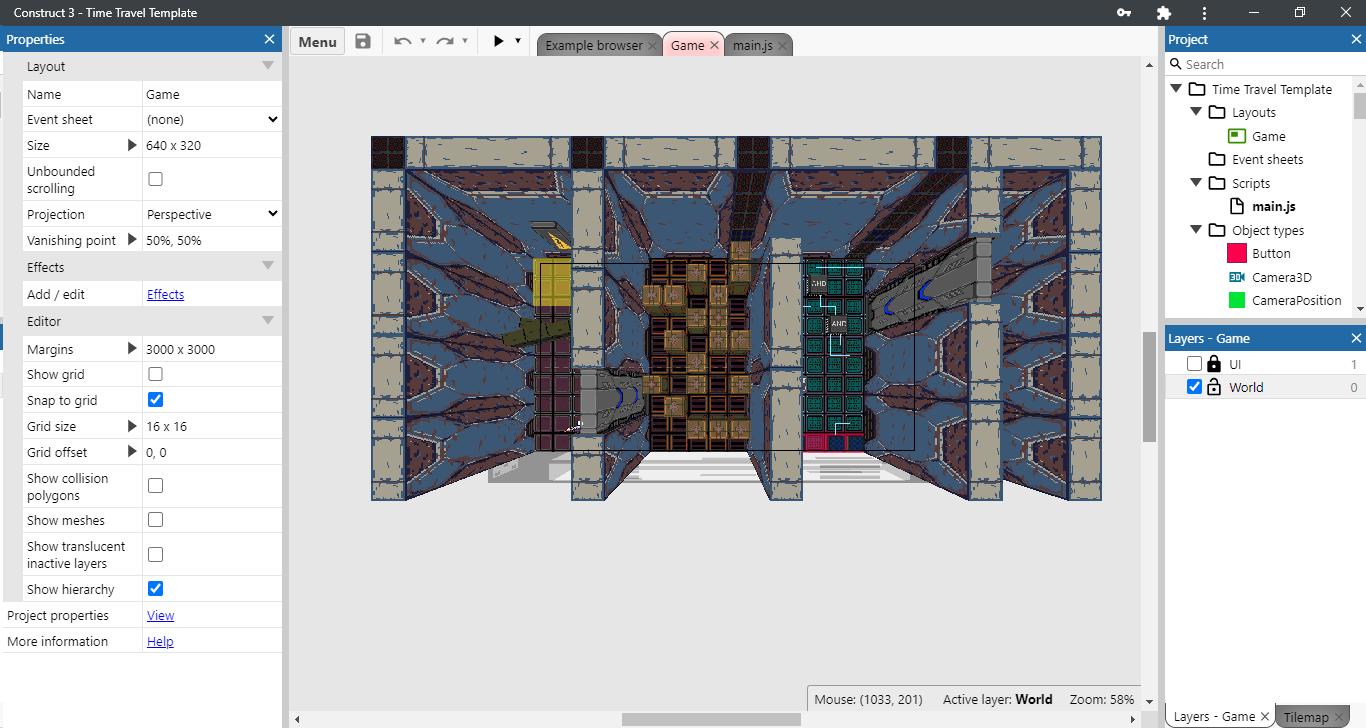Undo the last action
Image resolution: width=1366 pixels, height=728 pixels.
403,41
